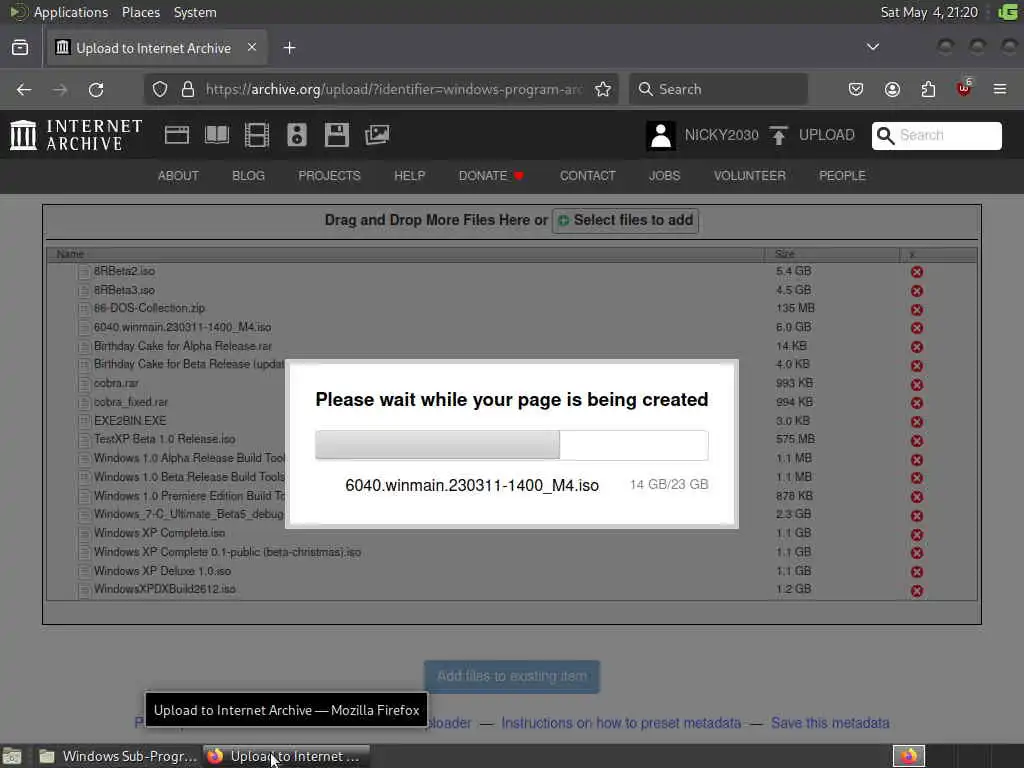Click the NICKY2030 username link

(x=722, y=135)
